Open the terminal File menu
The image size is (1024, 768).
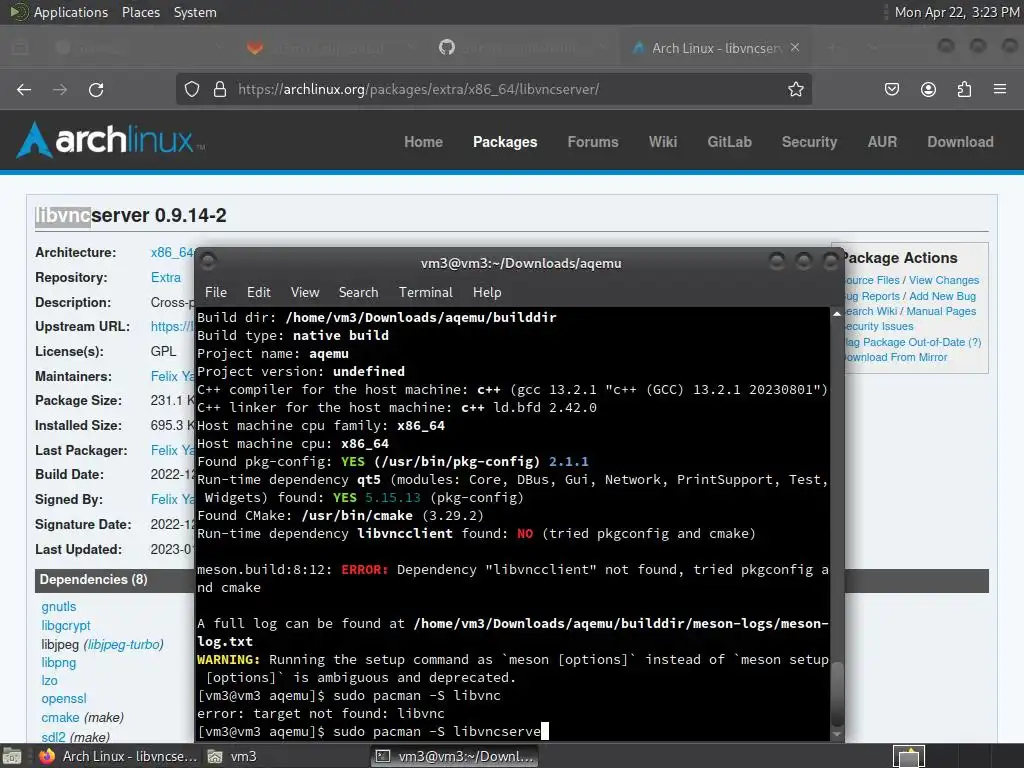[x=216, y=293]
